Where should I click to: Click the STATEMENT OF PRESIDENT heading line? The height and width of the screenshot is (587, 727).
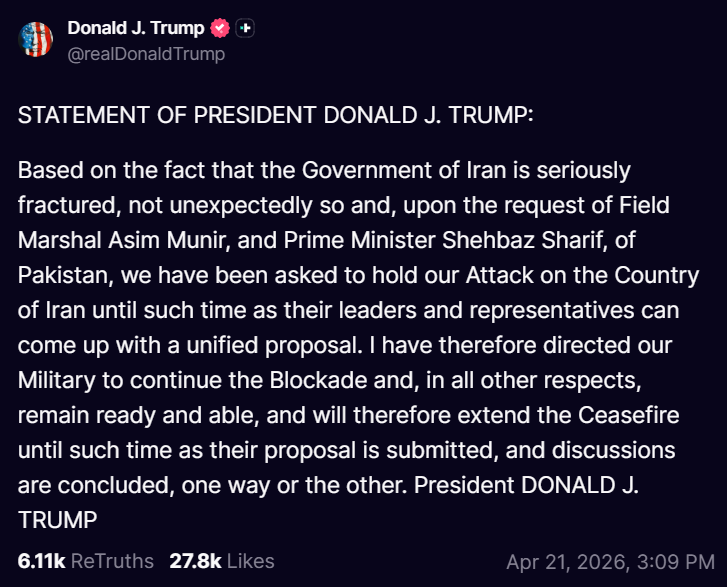click(276, 115)
